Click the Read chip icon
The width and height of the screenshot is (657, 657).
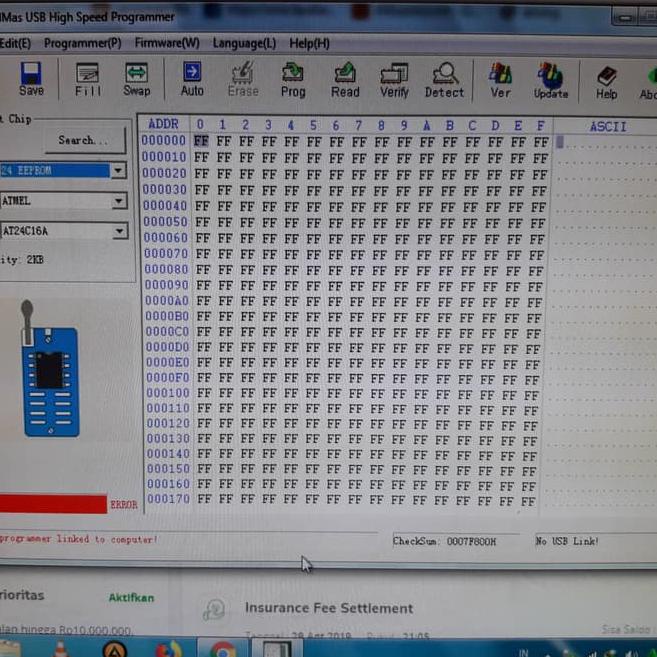coord(345,80)
